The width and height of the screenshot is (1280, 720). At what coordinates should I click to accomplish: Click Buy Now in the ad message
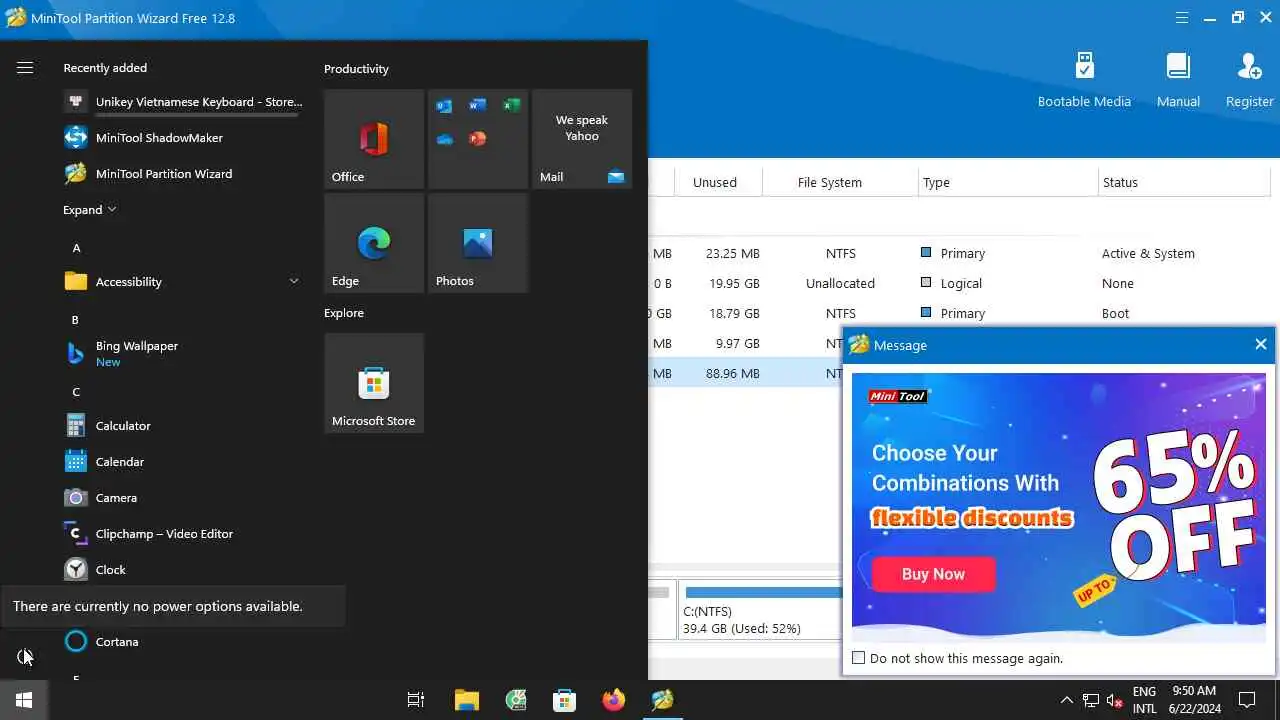933,574
